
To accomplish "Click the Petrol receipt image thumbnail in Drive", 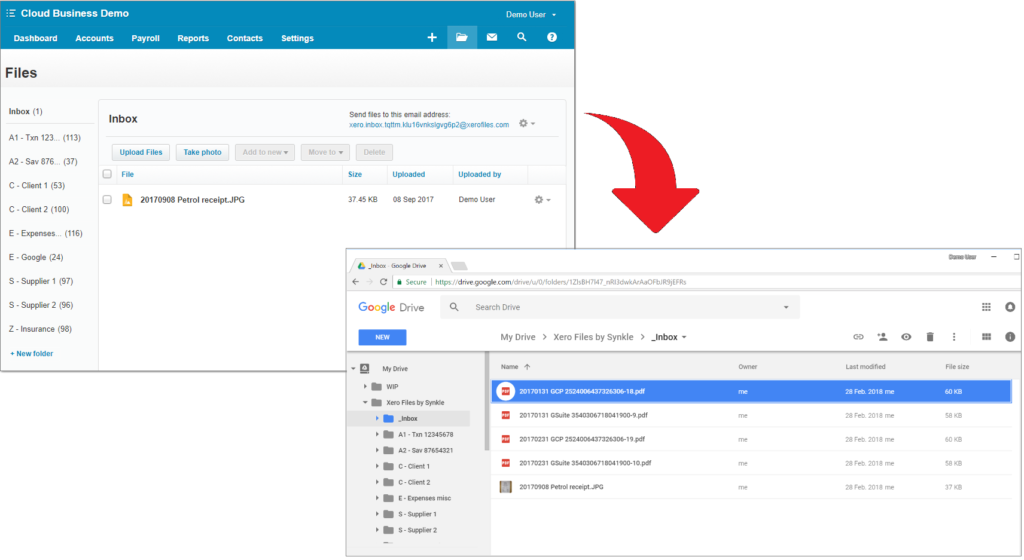I will [x=505, y=487].
